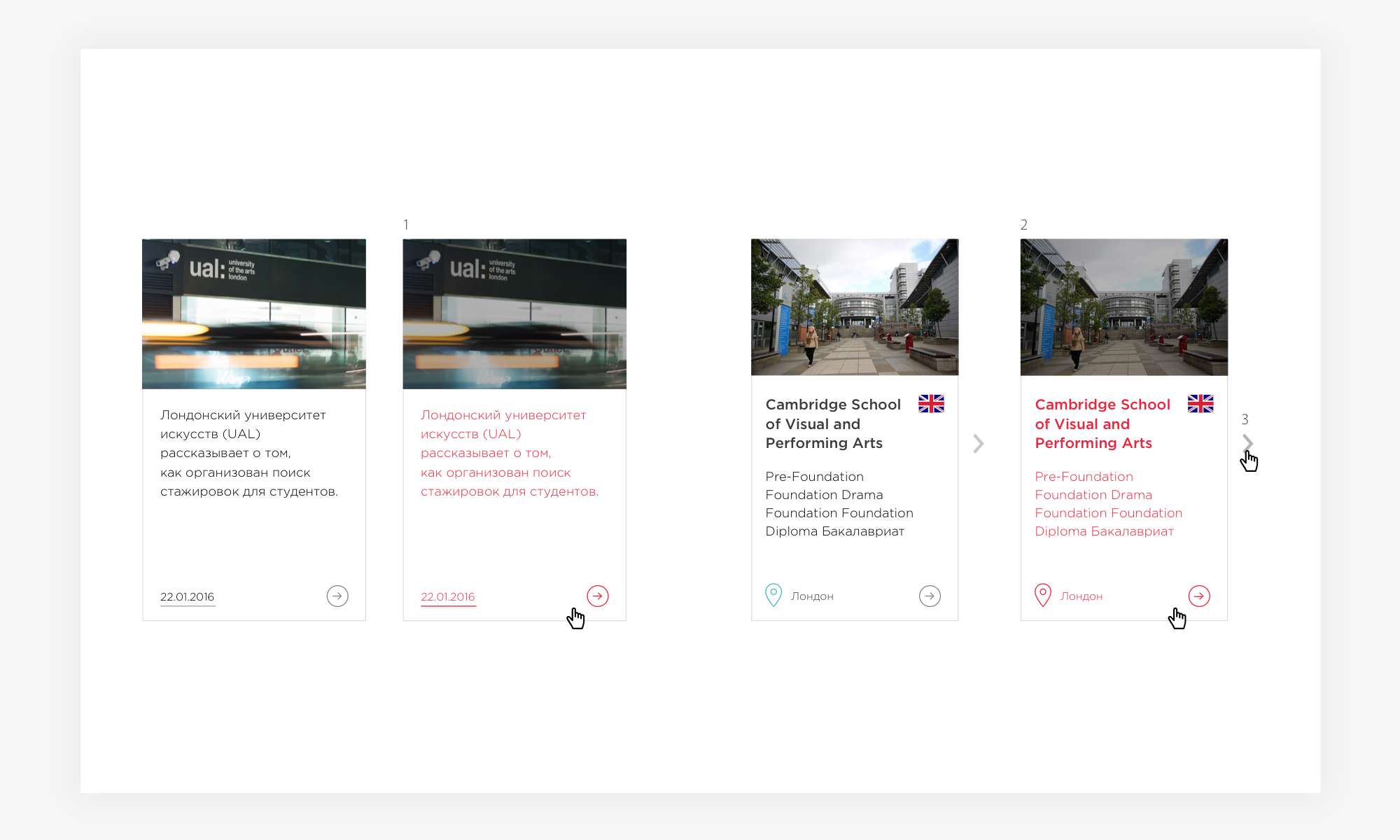Click UAL building photo on first card
This screenshot has width=1400, height=840.
click(254, 314)
